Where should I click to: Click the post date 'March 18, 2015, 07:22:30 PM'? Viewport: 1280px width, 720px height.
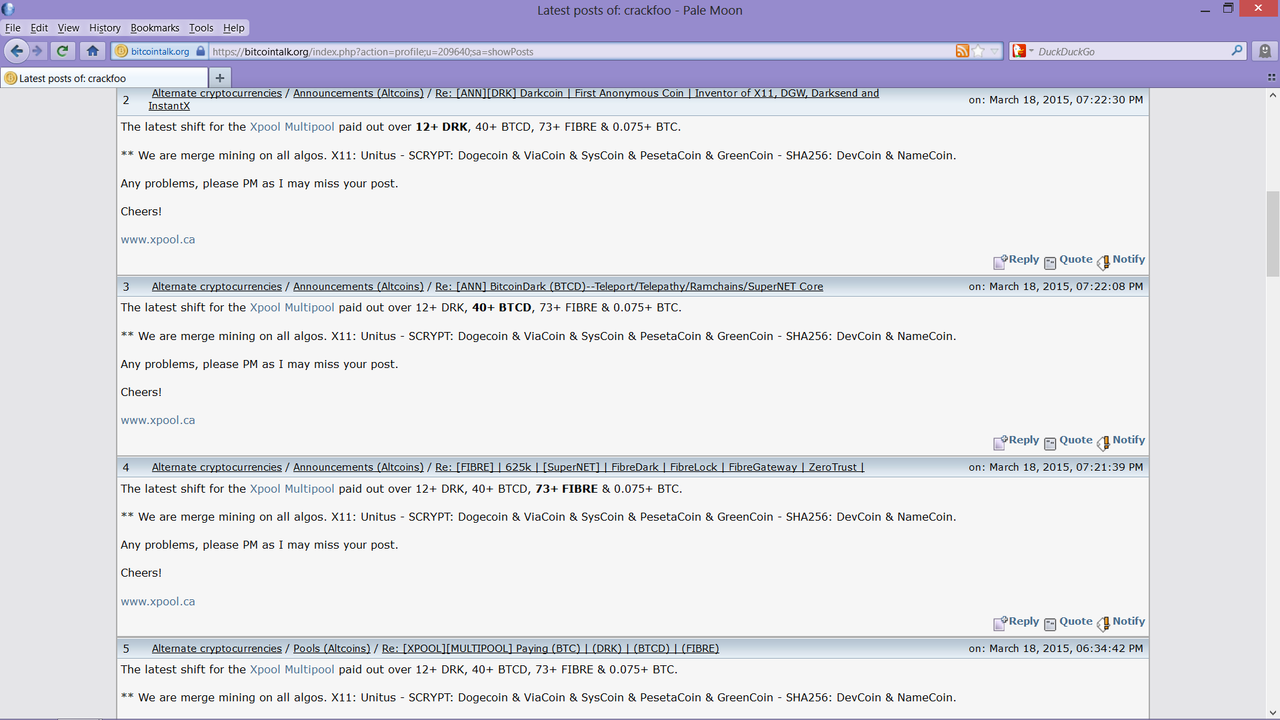1066,100
